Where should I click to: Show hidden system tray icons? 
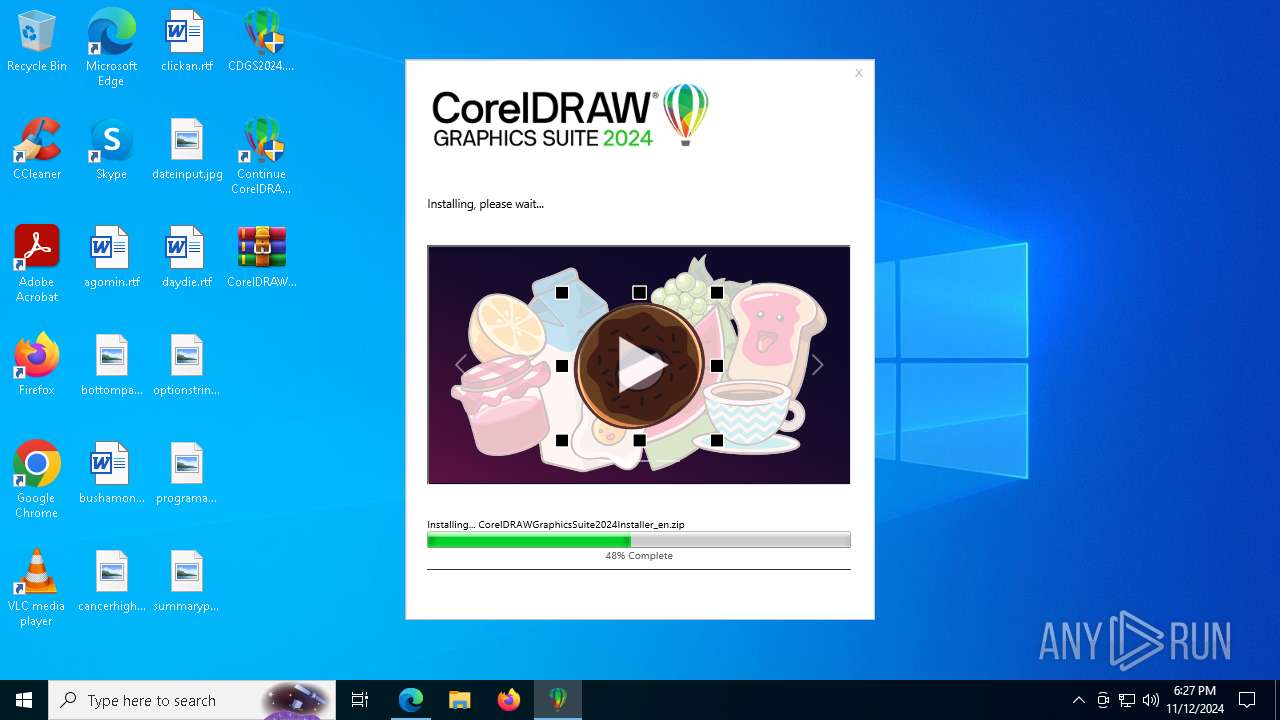1078,700
